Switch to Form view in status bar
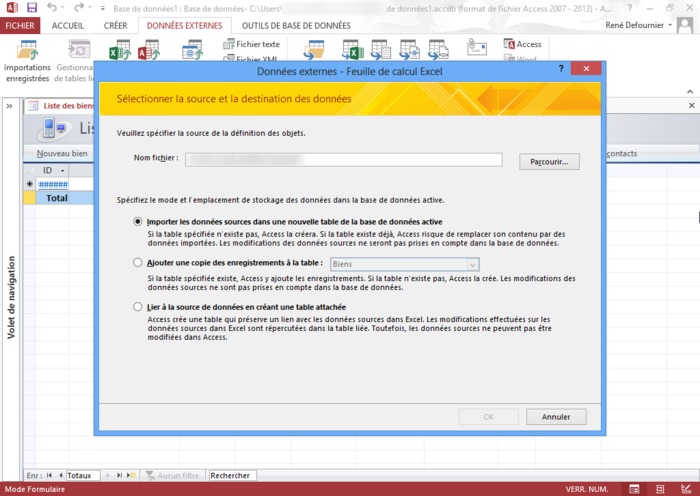Image resolution: width=700 pixels, height=496 pixels. pyautogui.click(x=634, y=489)
